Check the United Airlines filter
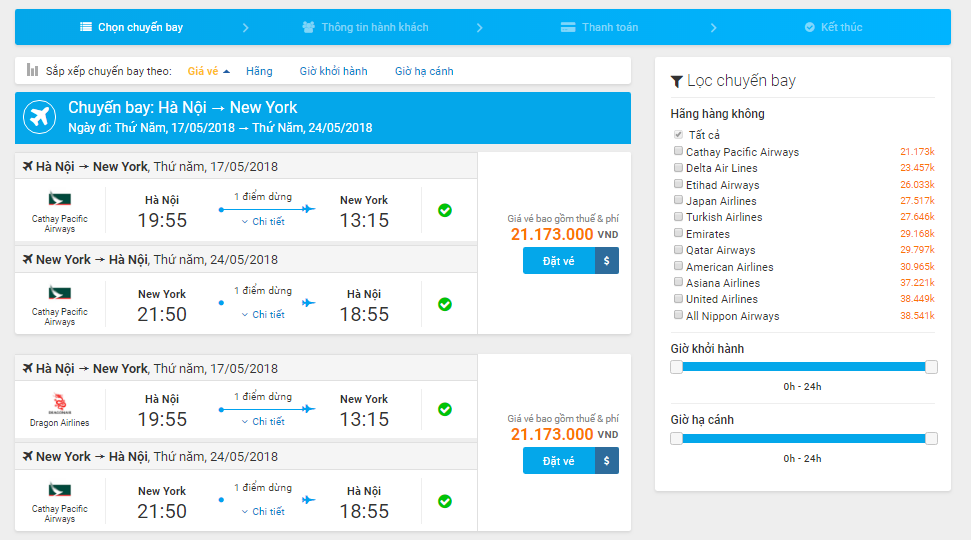Image resolution: width=971 pixels, height=540 pixels. coord(679,298)
